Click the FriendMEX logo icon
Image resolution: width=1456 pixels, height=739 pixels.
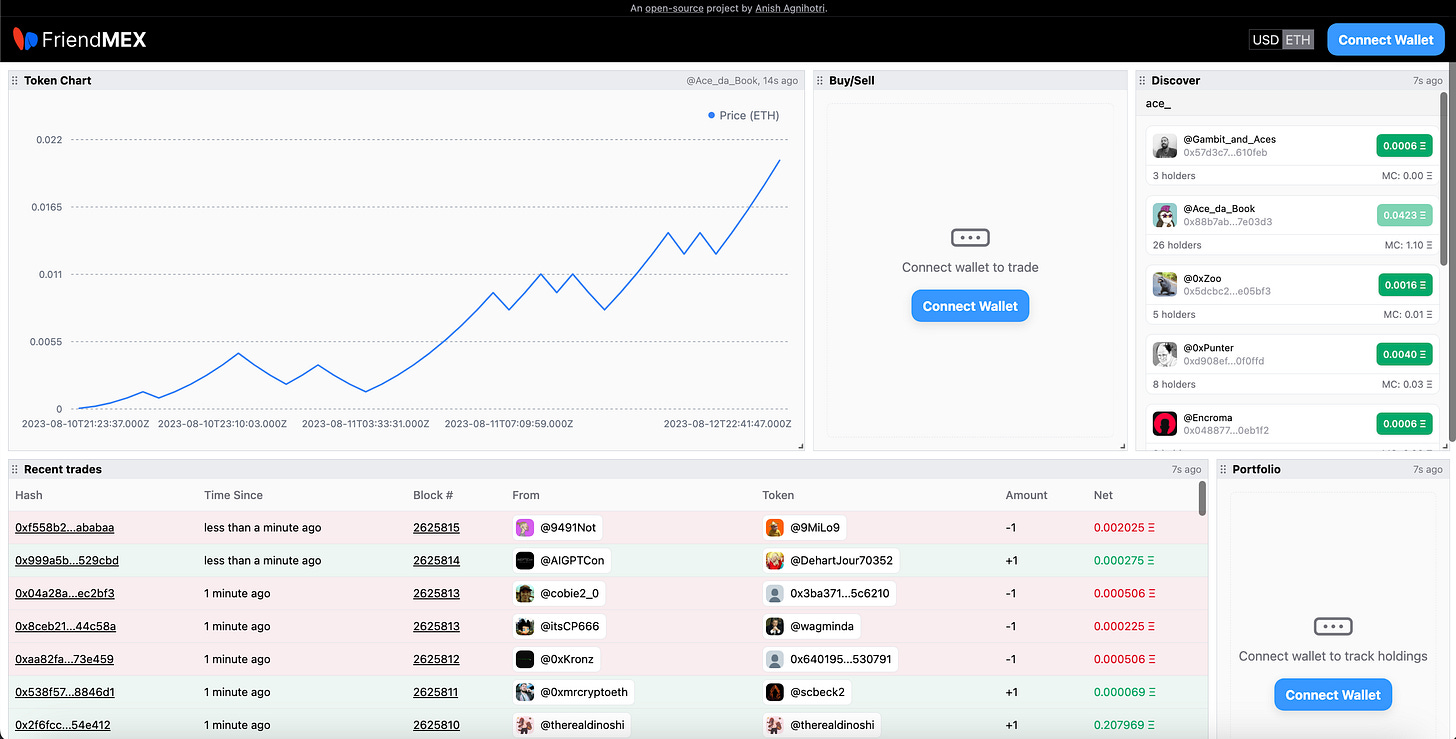tap(25, 40)
